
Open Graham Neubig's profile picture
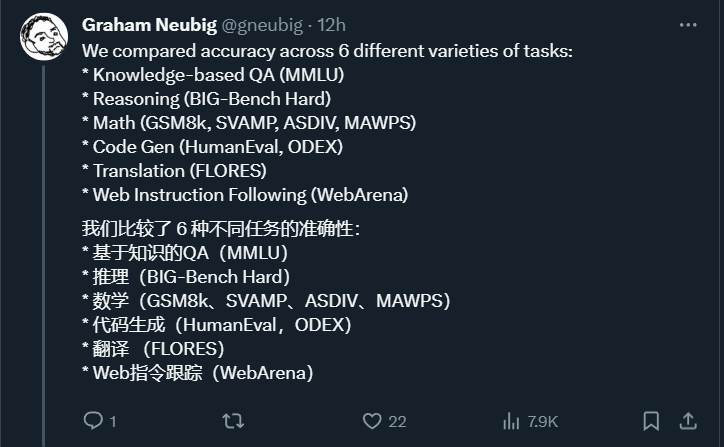pos(44,38)
